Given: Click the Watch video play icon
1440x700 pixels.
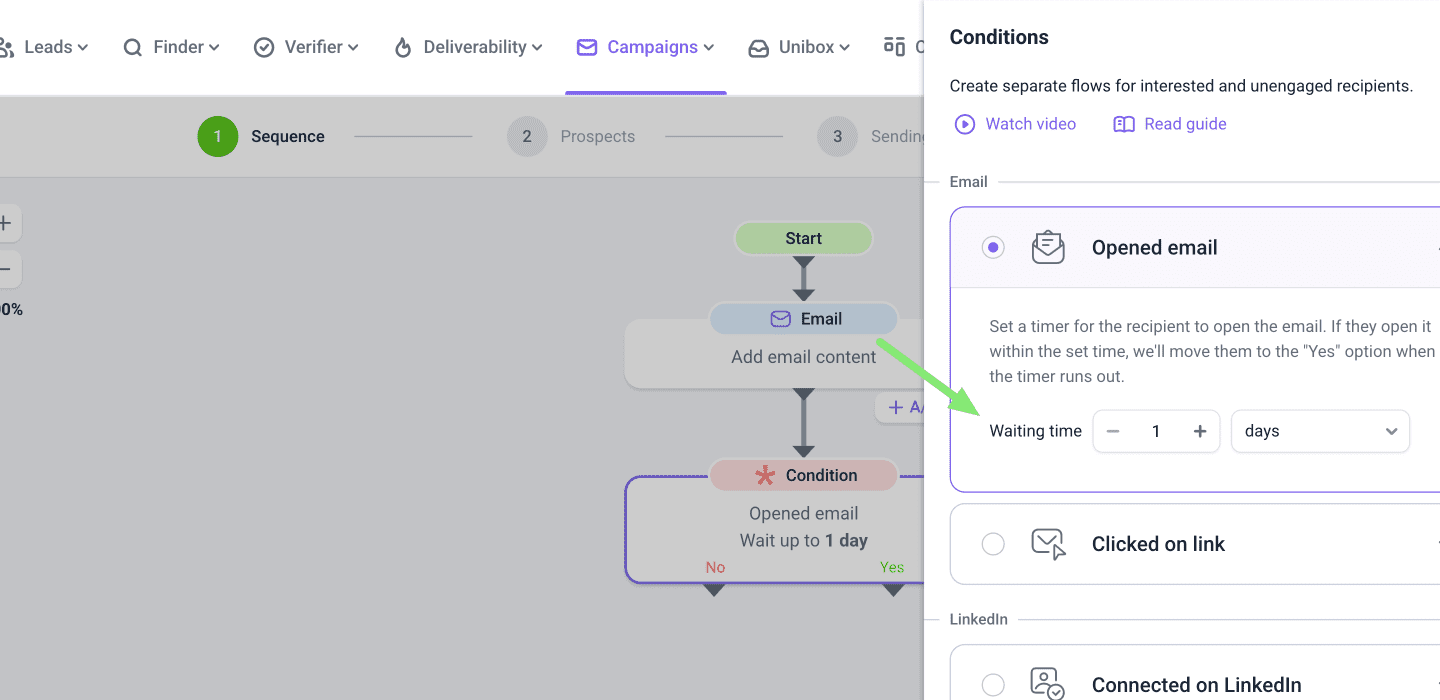Looking at the screenshot, I should [x=964, y=124].
